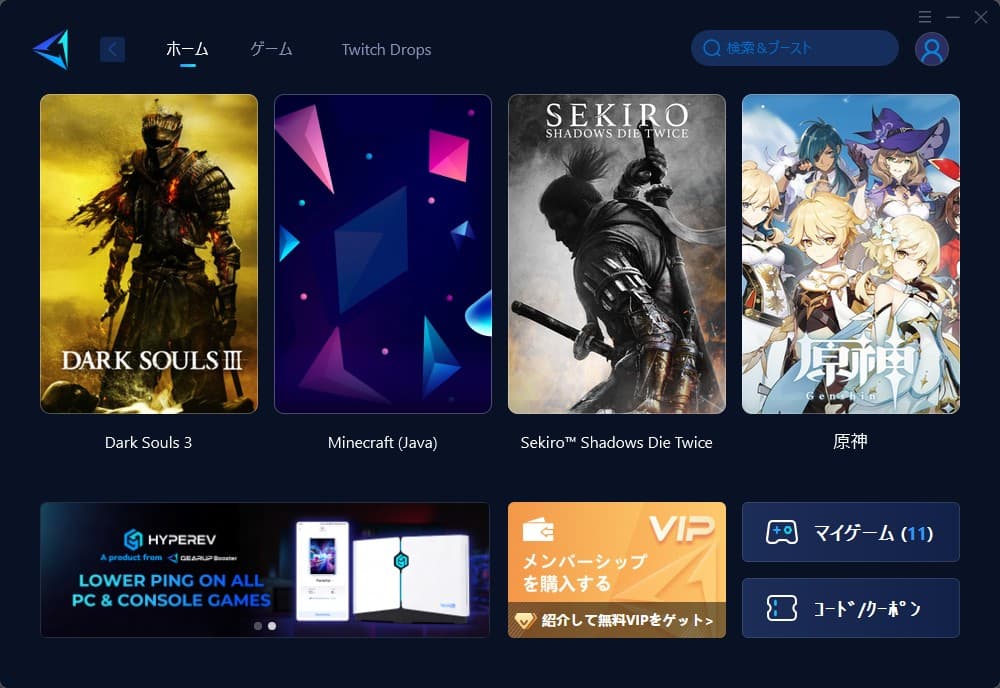Show the second banner slide dot
The height and width of the screenshot is (688, 1000).
click(272, 626)
